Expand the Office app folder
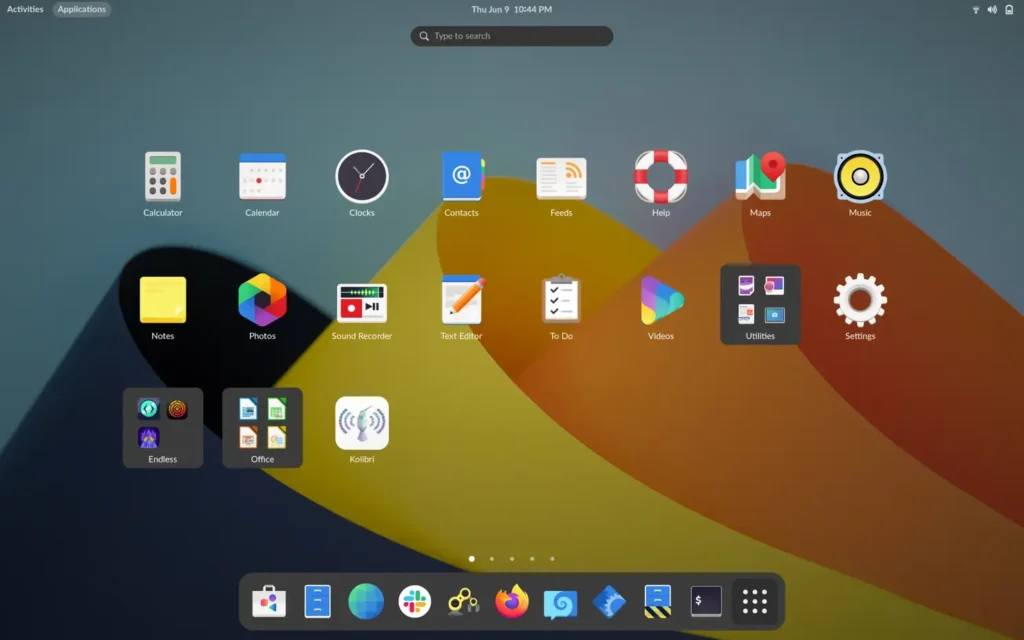This screenshot has width=1024, height=640. point(262,428)
